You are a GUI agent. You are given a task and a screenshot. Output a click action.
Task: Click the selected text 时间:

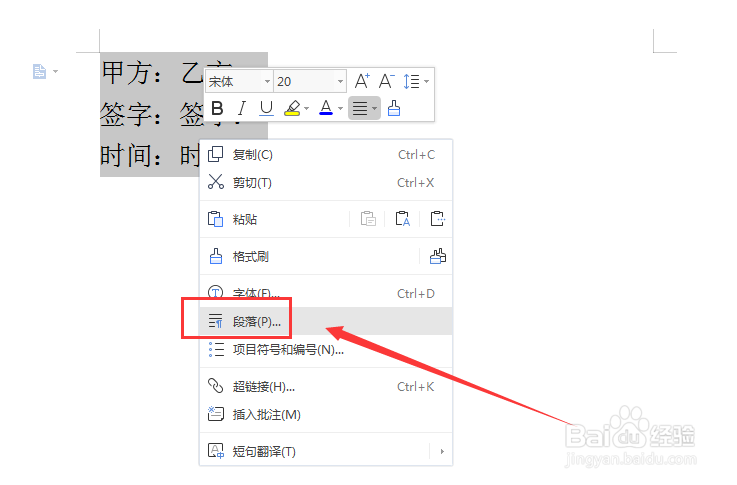(131, 156)
